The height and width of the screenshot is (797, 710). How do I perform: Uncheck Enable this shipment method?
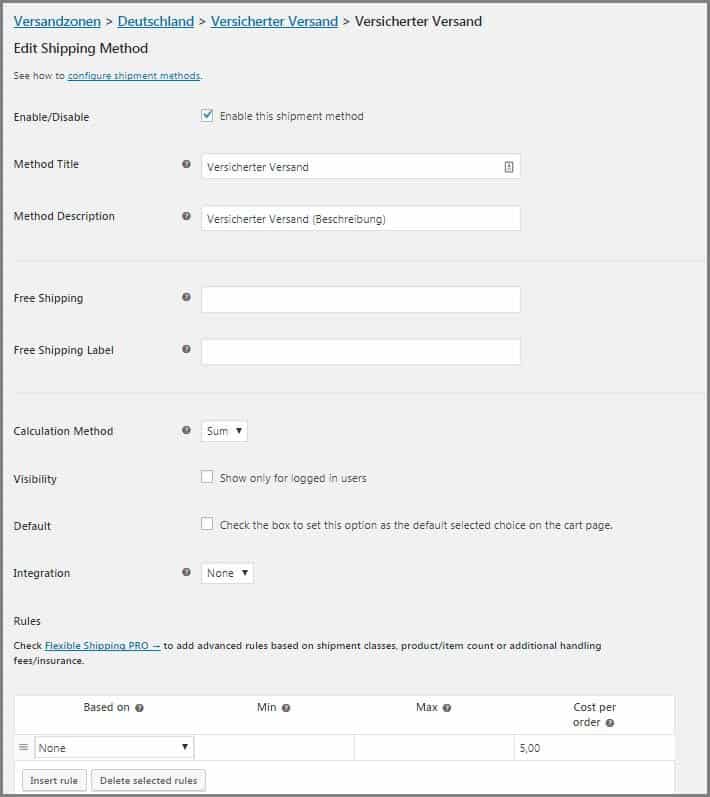click(207, 116)
